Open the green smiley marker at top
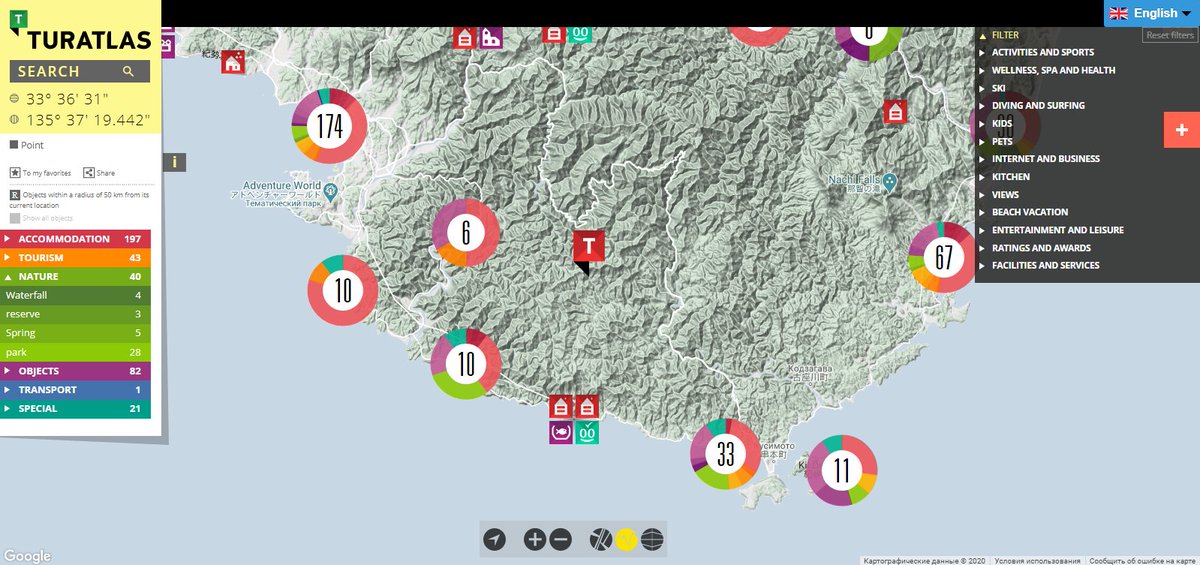The width and height of the screenshot is (1200, 565). 581,34
